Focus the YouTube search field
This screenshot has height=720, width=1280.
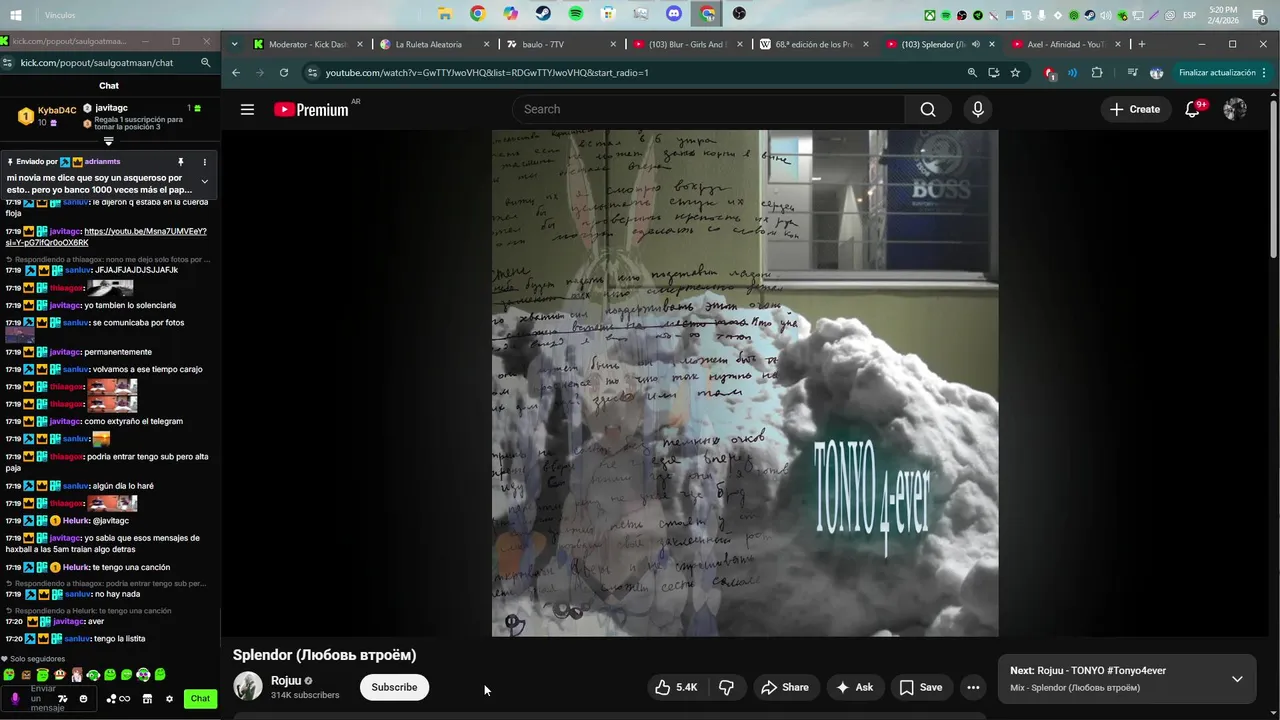click(x=708, y=110)
